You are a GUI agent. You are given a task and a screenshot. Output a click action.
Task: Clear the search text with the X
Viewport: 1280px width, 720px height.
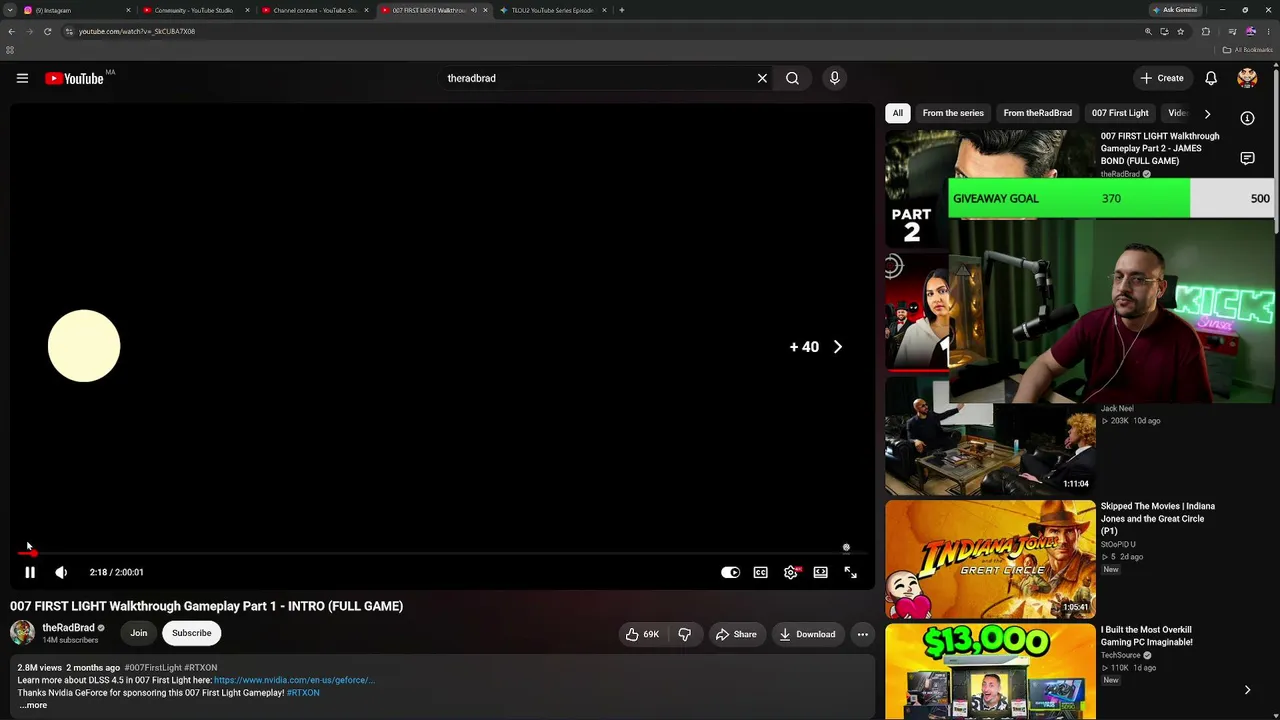point(762,78)
